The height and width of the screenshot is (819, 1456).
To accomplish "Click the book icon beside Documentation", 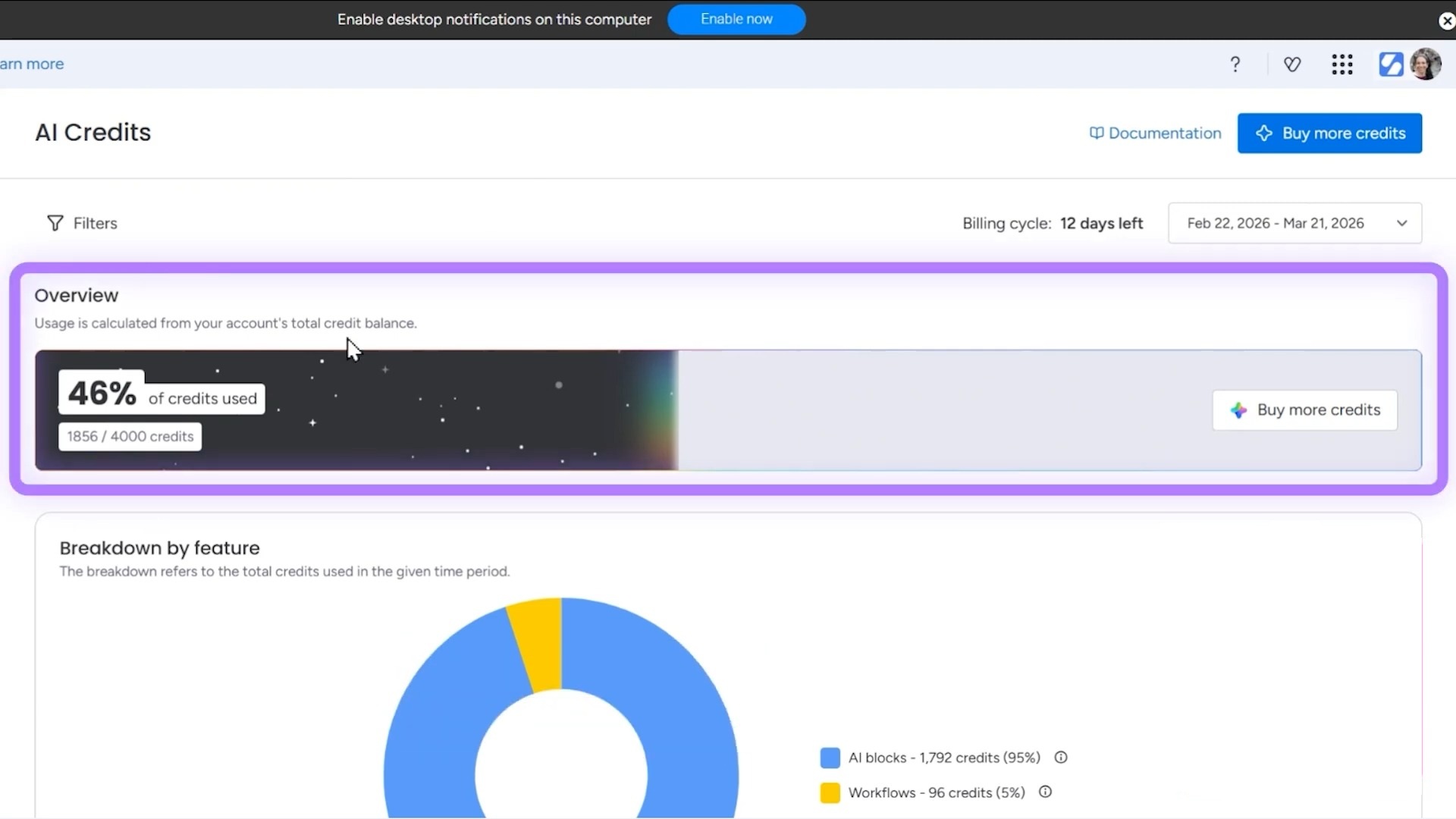I will [1097, 133].
